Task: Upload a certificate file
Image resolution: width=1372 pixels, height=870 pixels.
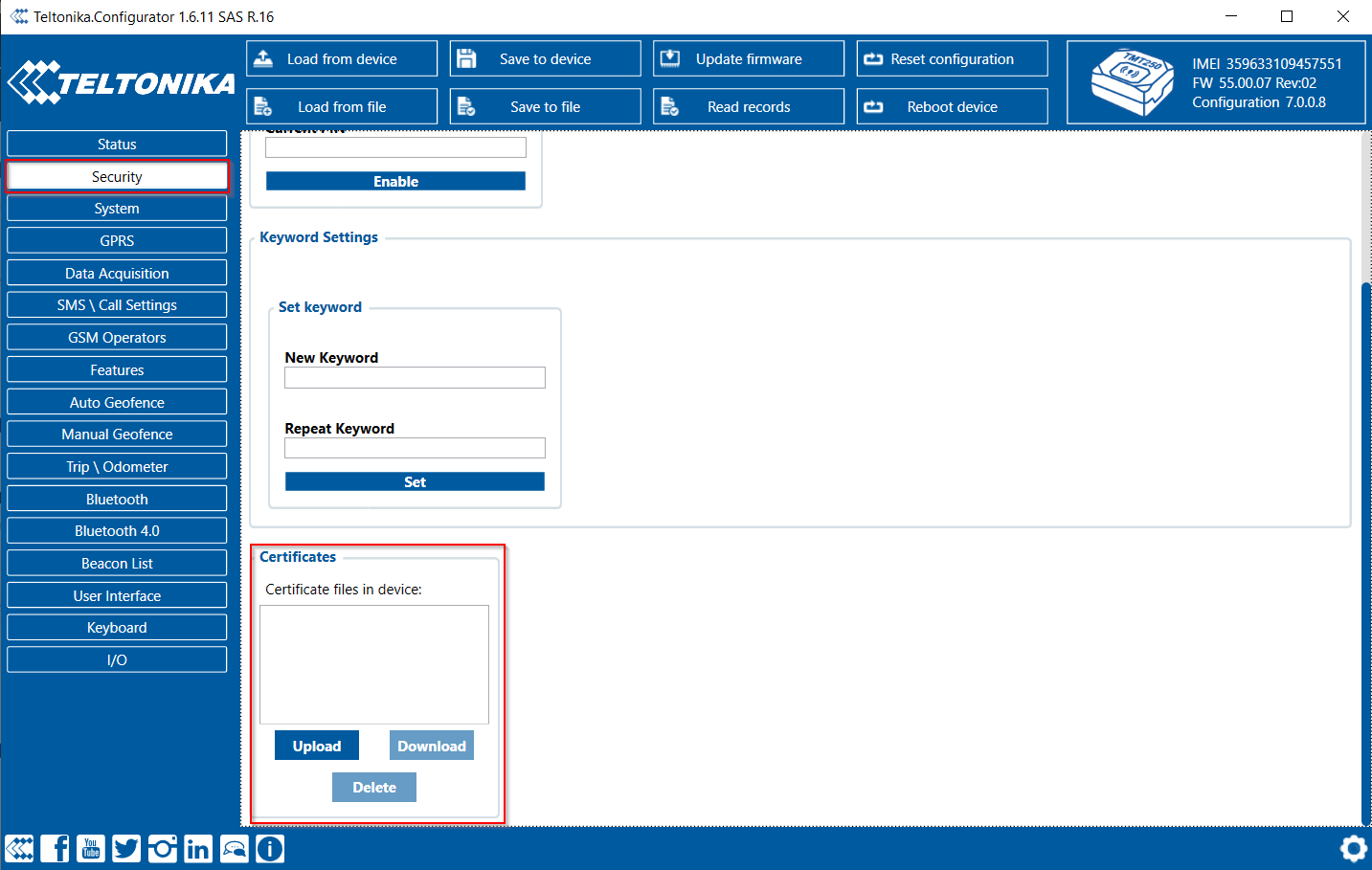Action: coord(317,746)
